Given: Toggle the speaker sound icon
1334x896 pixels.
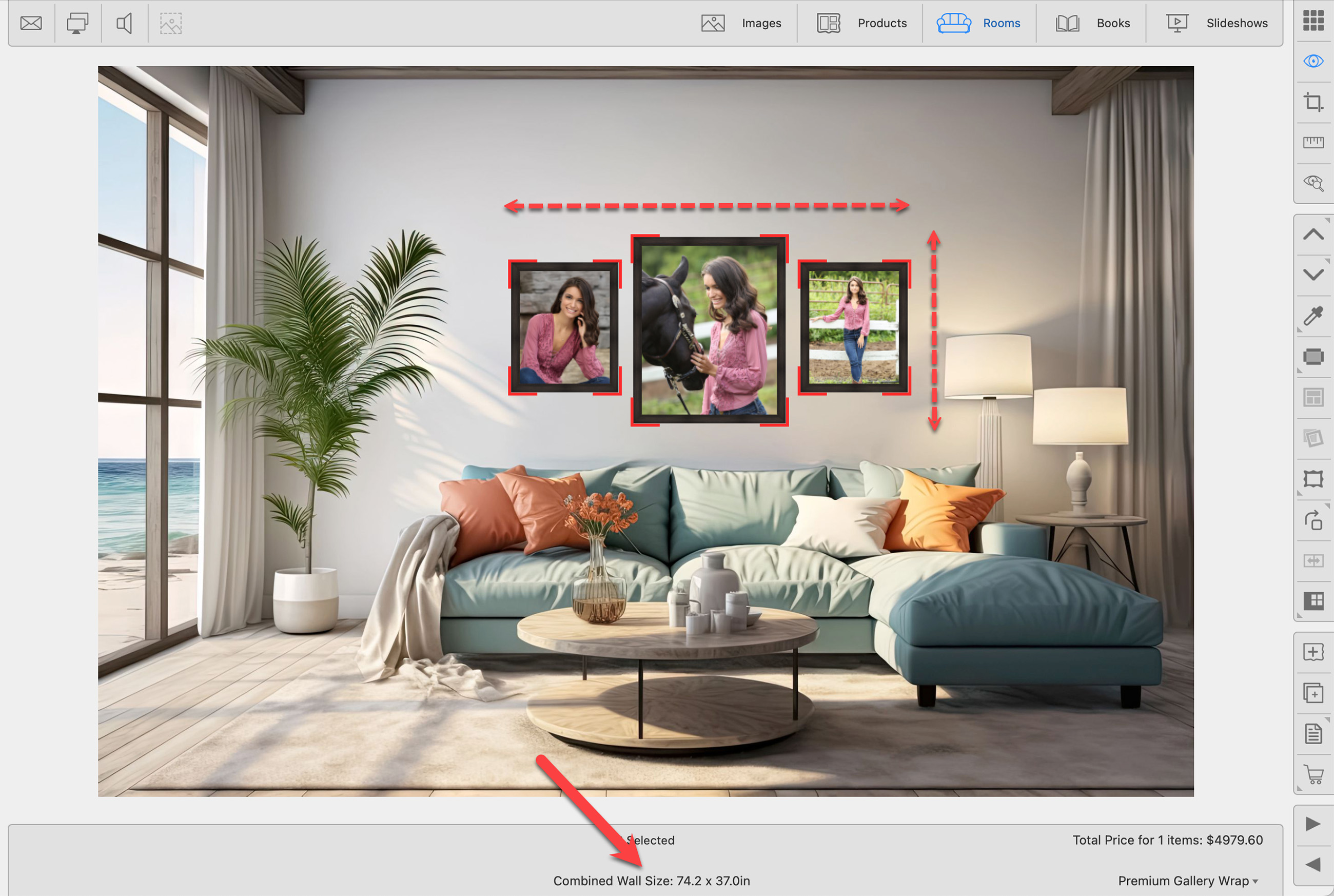Looking at the screenshot, I should coord(124,24).
